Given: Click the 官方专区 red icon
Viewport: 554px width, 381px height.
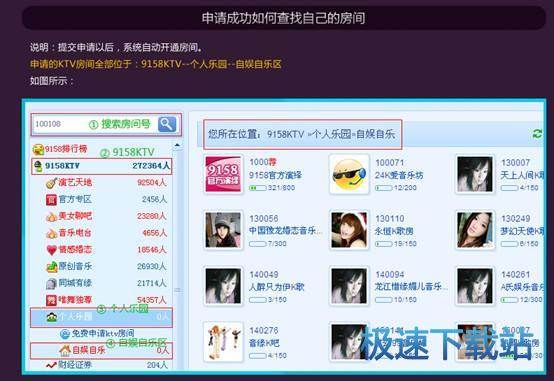Looking at the screenshot, I should tap(51, 200).
